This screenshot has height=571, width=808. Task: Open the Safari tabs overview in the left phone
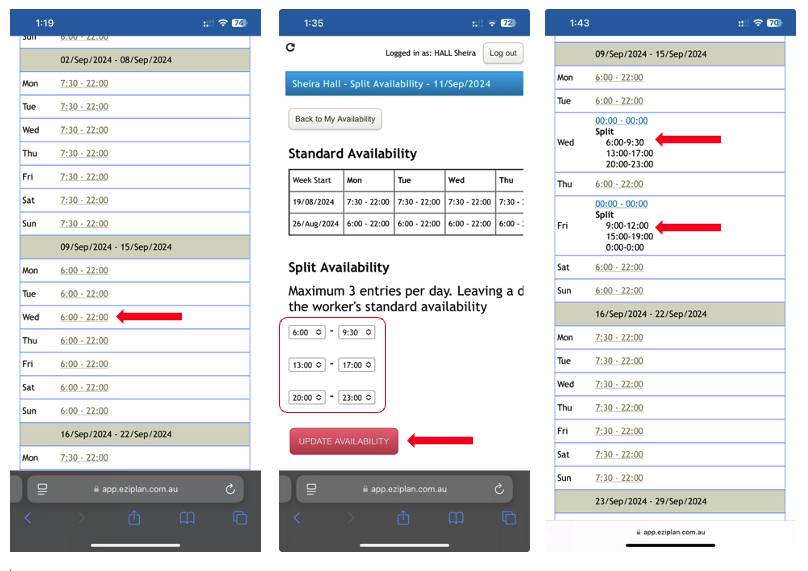tap(240, 517)
